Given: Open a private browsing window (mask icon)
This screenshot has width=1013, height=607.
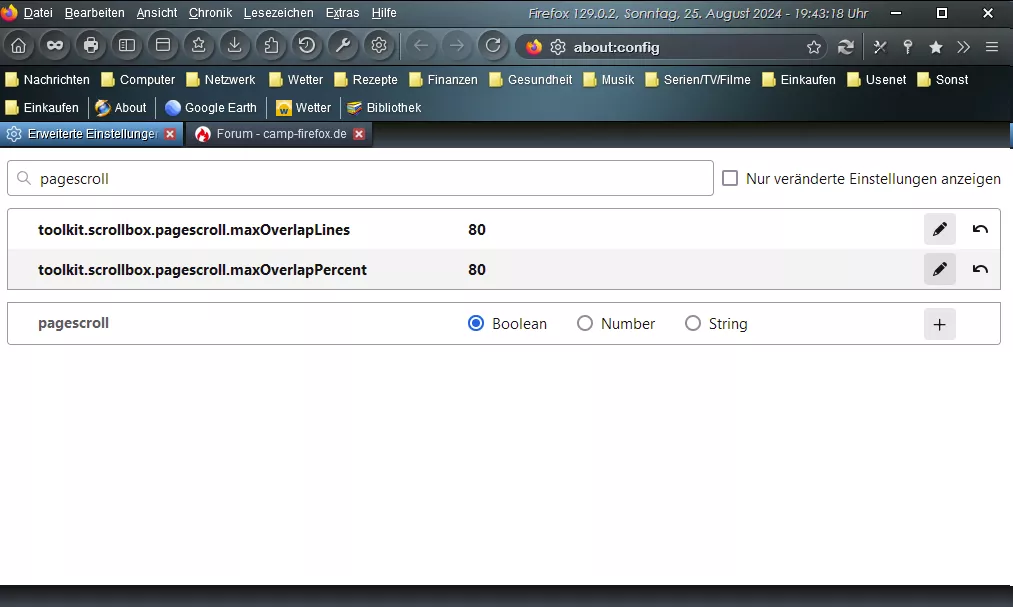Looking at the screenshot, I should click(55, 46).
